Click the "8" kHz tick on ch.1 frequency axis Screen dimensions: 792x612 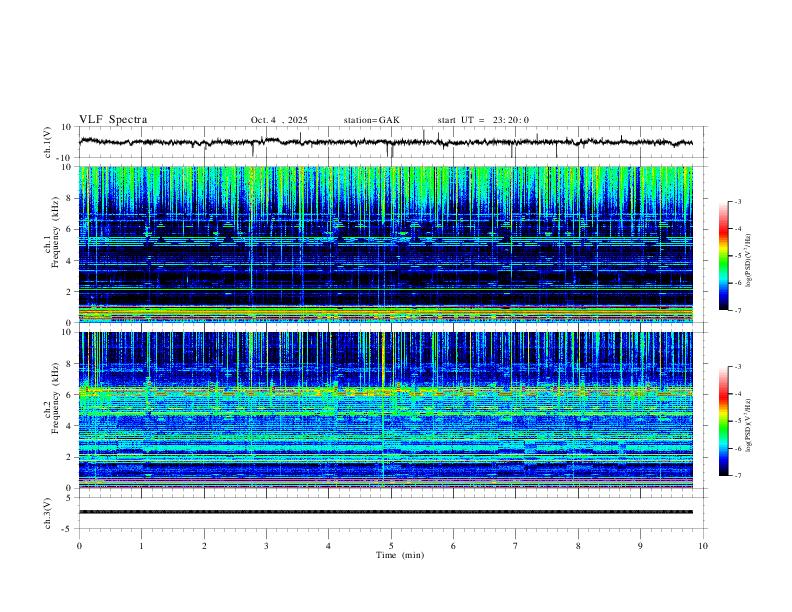pos(69,198)
